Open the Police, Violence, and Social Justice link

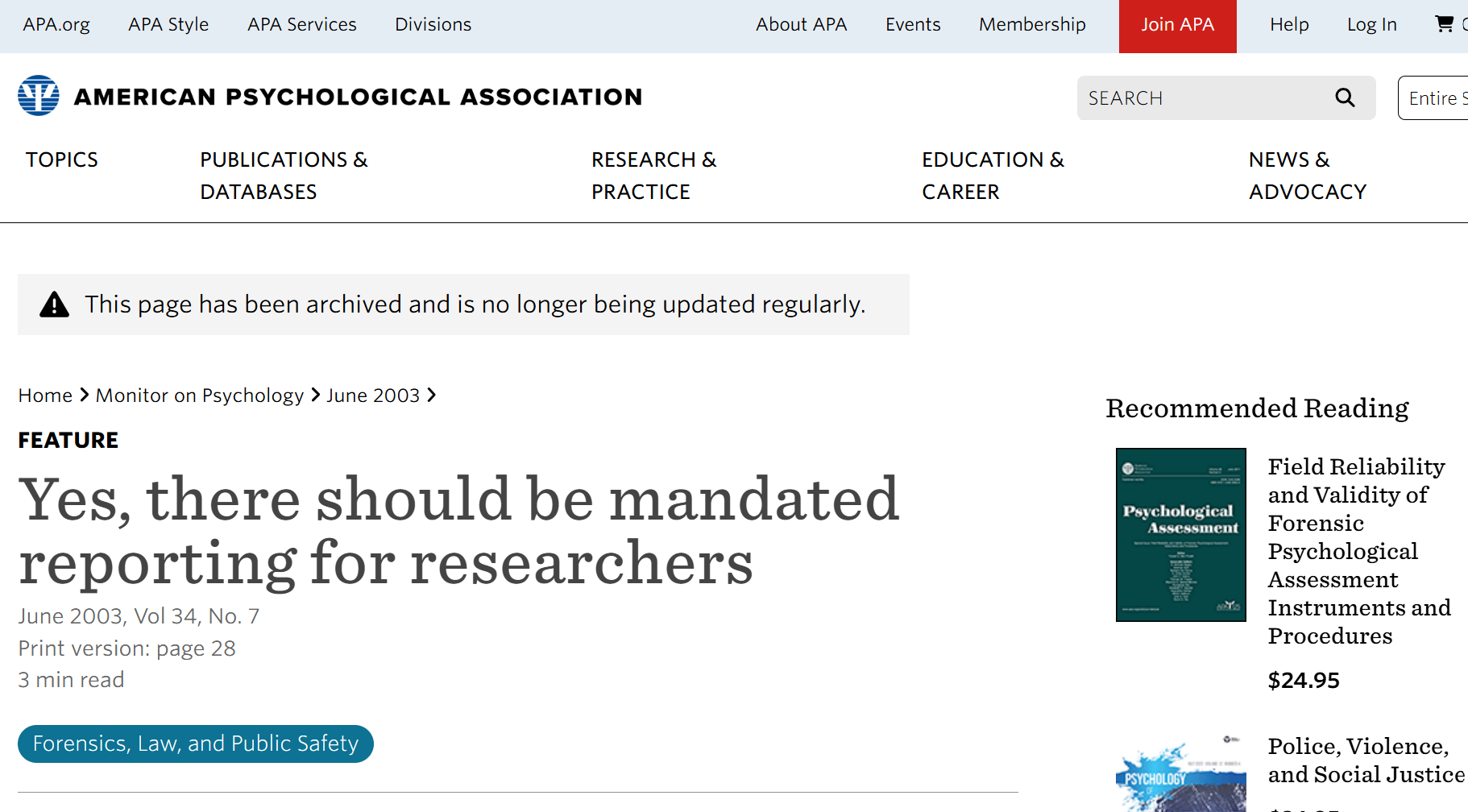click(1366, 760)
